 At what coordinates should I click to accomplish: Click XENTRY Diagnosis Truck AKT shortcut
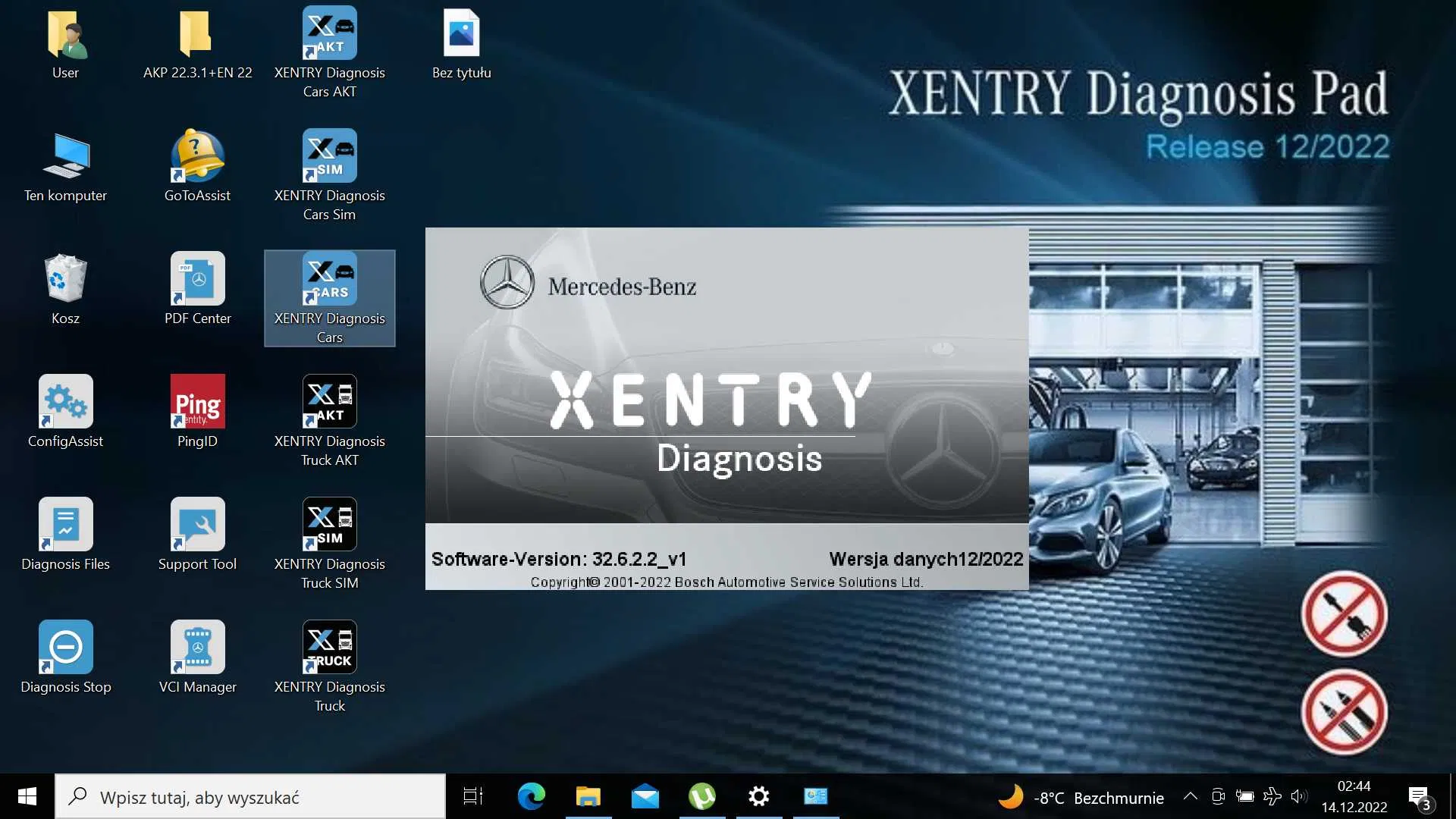pos(329,402)
